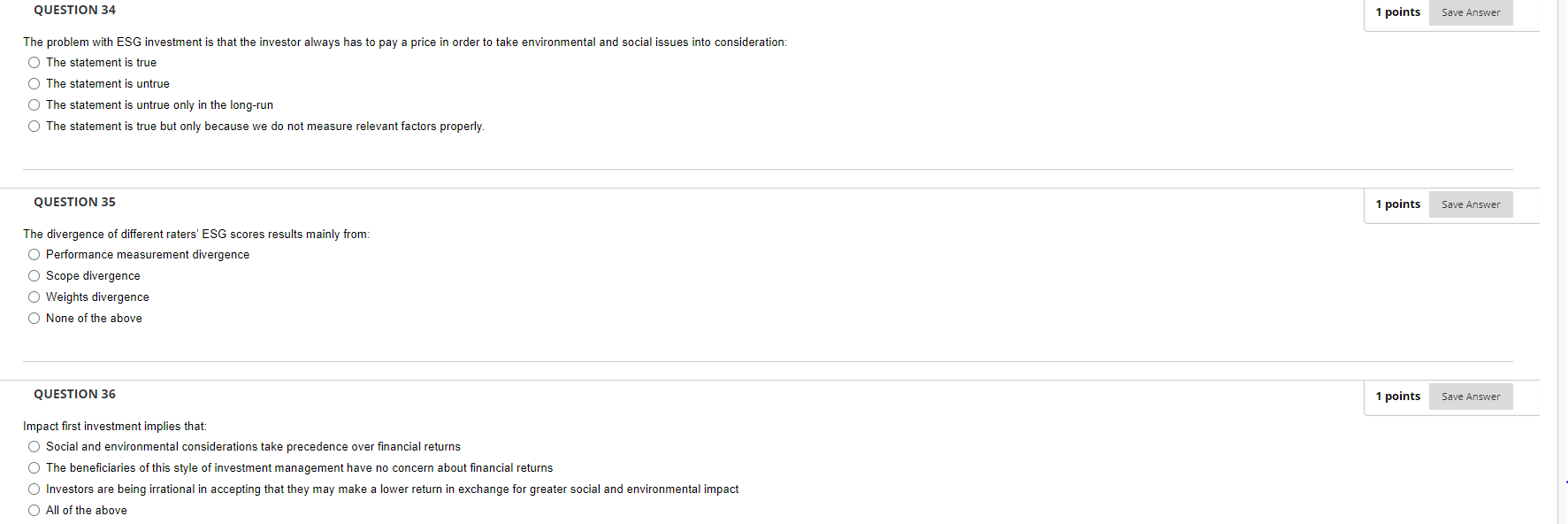Pick "All of the above" for Question 36
The width and height of the screenshot is (1568, 524).
[x=34, y=510]
